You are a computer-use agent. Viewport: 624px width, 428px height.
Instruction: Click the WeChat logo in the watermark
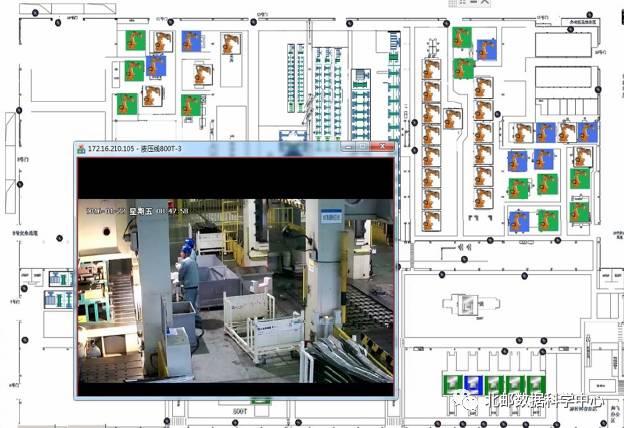click(468, 401)
